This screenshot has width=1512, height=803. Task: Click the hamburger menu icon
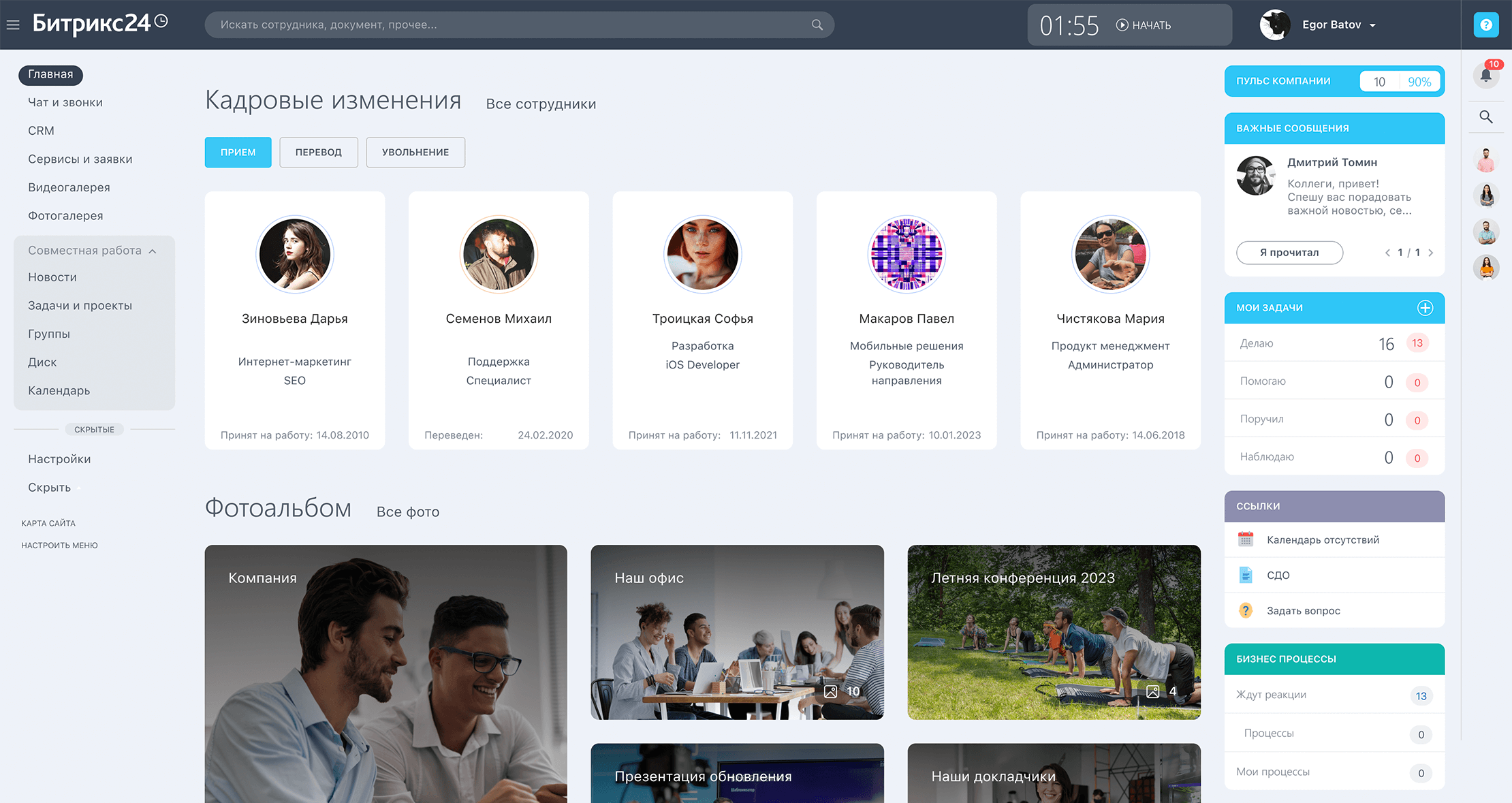click(x=13, y=25)
